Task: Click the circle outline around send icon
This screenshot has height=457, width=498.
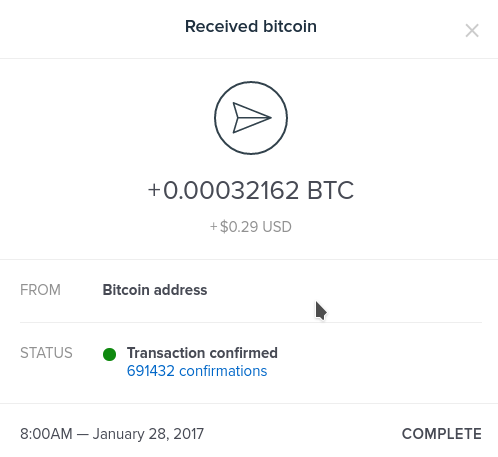Action: point(251,118)
